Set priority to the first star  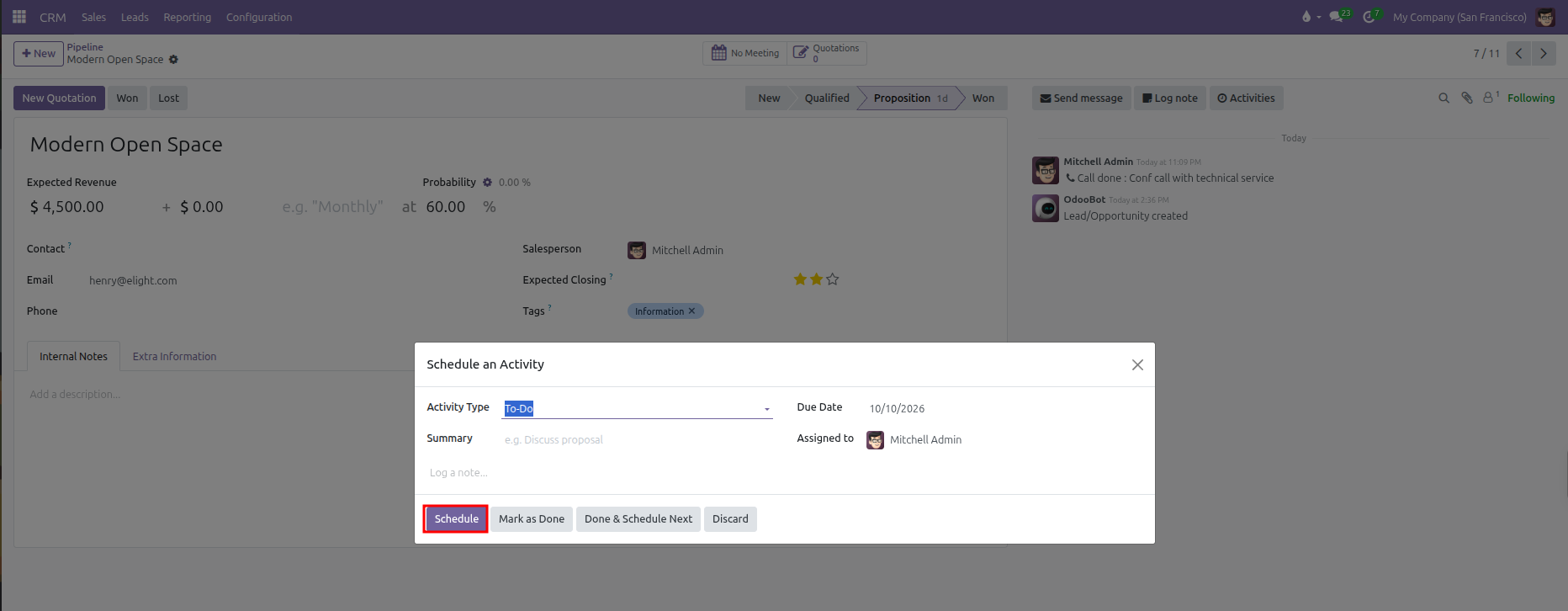pyautogui.click(x=800, y=279)
